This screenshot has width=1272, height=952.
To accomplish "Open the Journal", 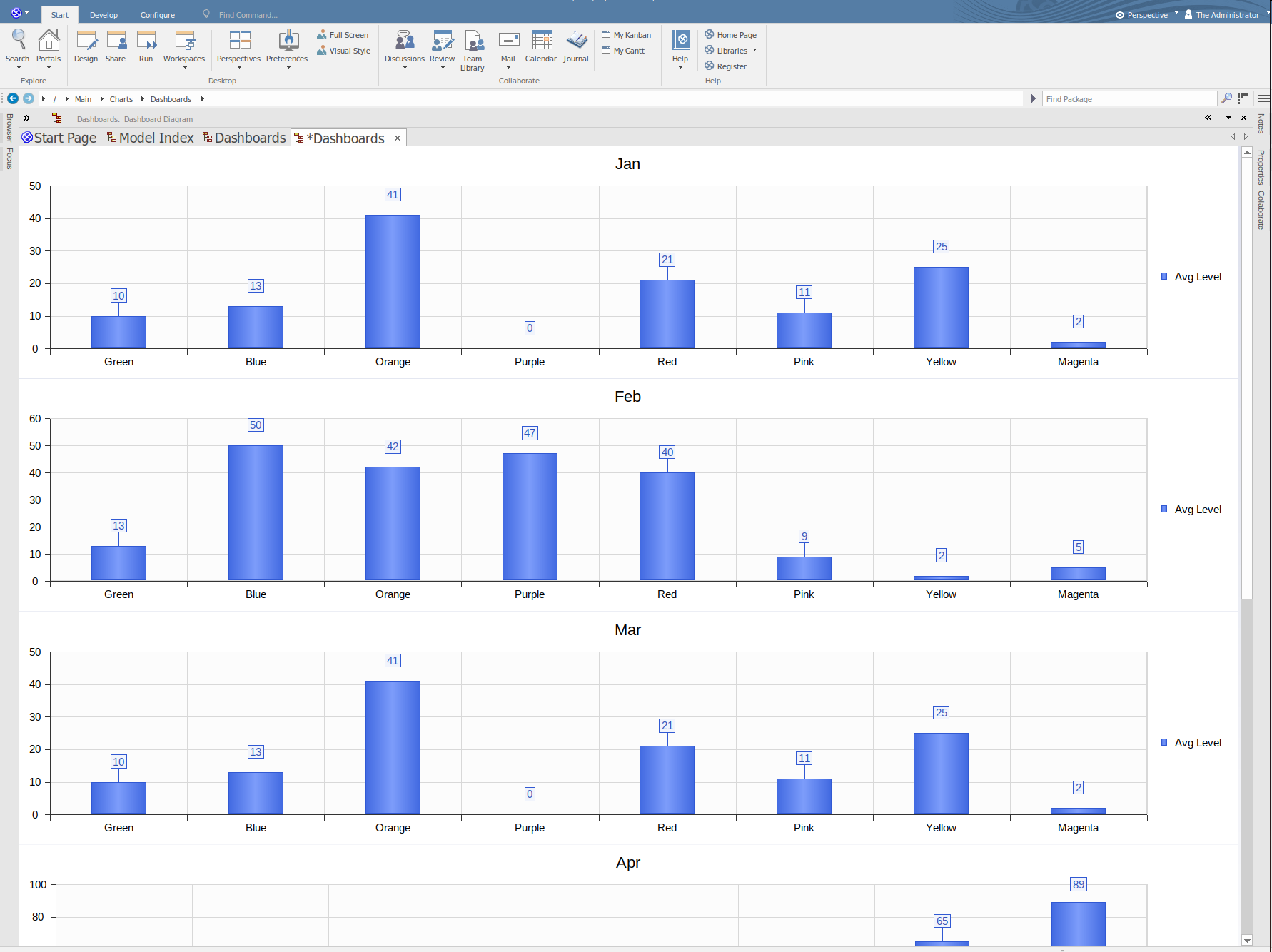I will (x=576, y=47).
